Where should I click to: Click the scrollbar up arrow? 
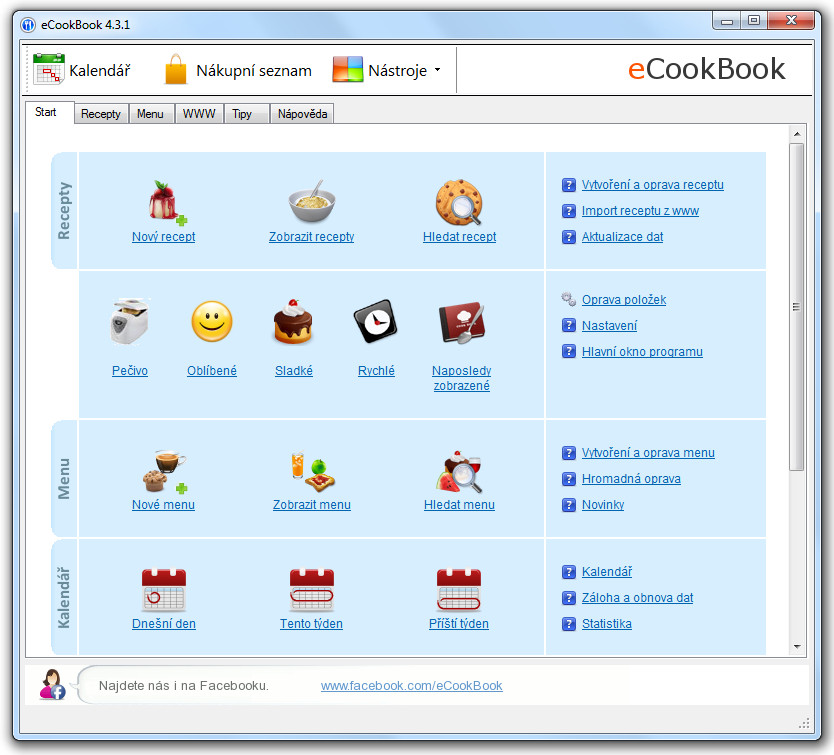[x=796, y=134]
